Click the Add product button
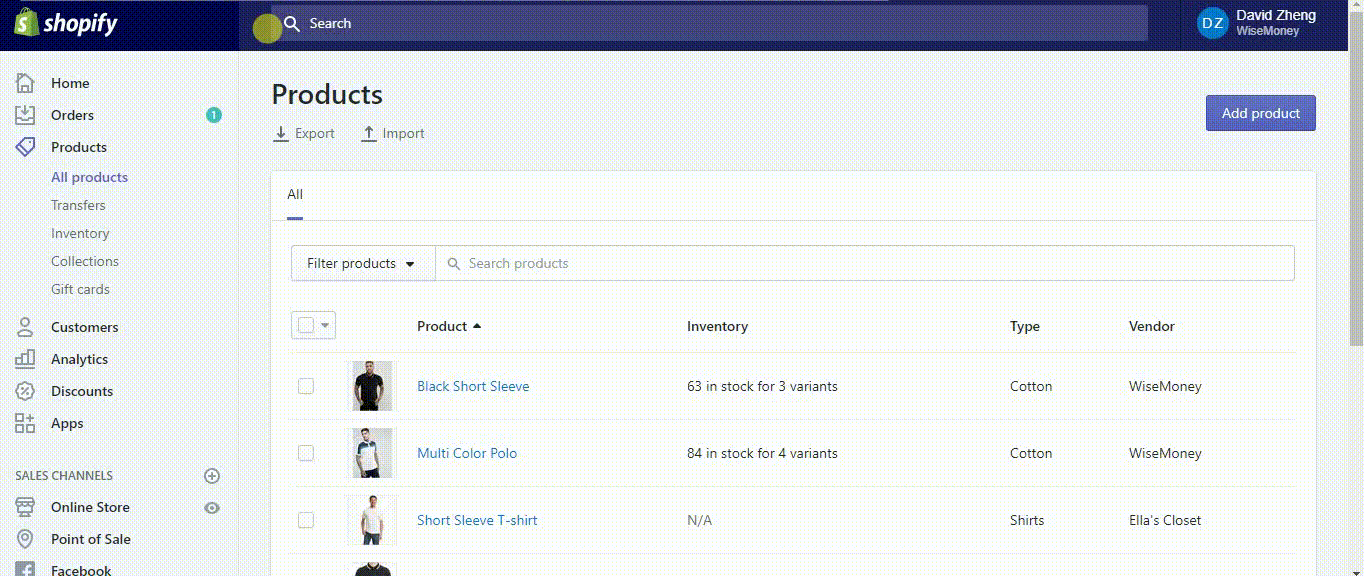Screen dimensions: 1364x577 pyautogui.click(x=1261, y=113)
